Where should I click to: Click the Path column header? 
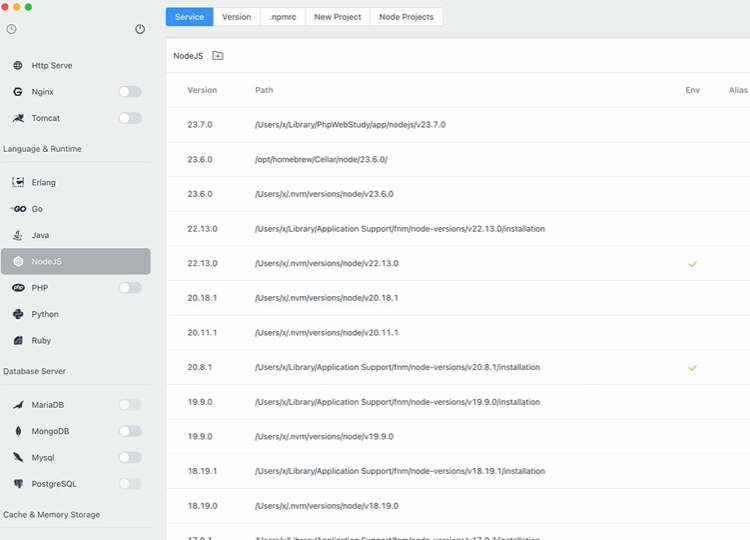click(264, 90)
